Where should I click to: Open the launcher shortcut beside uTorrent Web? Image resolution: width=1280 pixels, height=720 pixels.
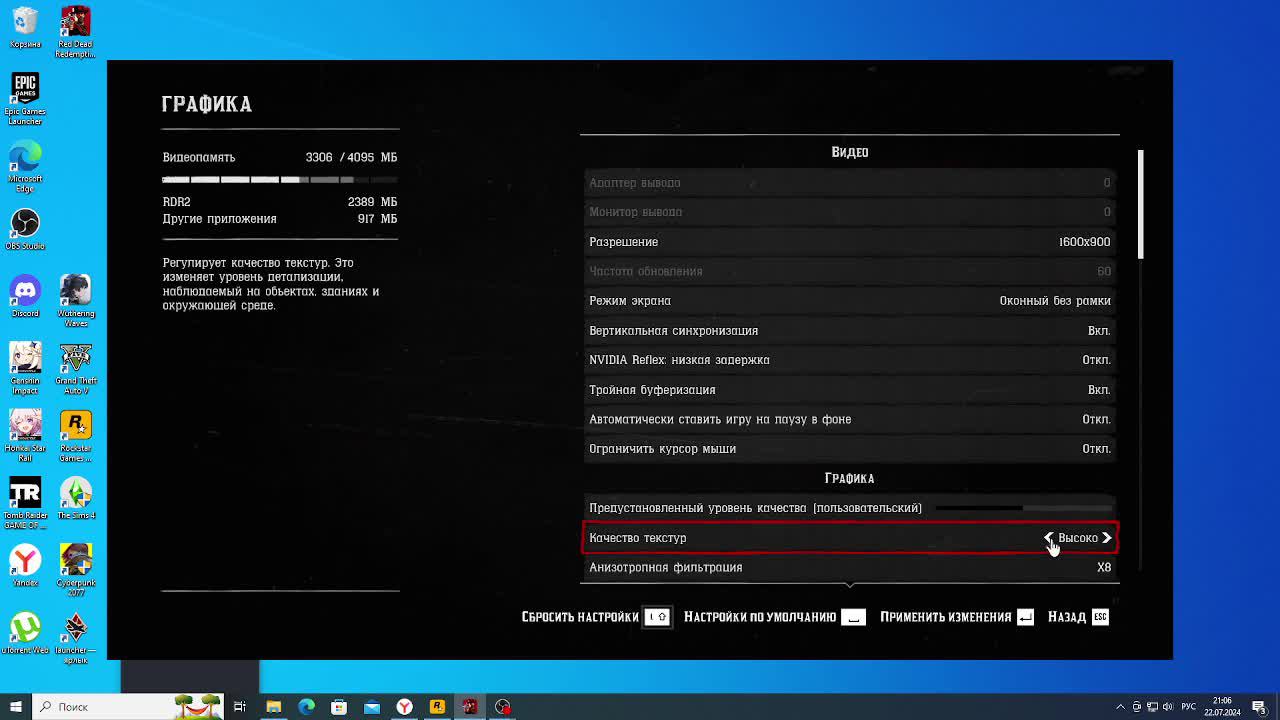click(75, 637)
